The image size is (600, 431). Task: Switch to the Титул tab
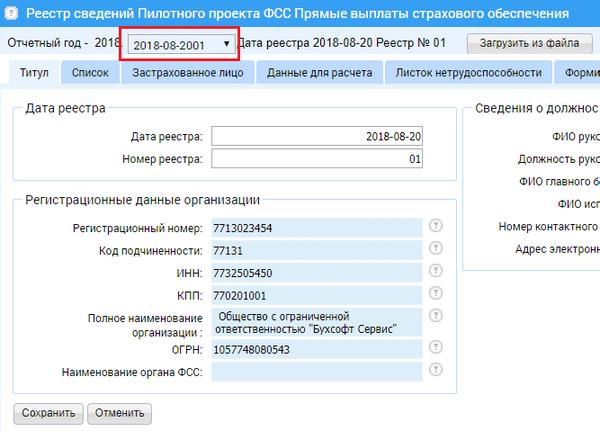32,73
